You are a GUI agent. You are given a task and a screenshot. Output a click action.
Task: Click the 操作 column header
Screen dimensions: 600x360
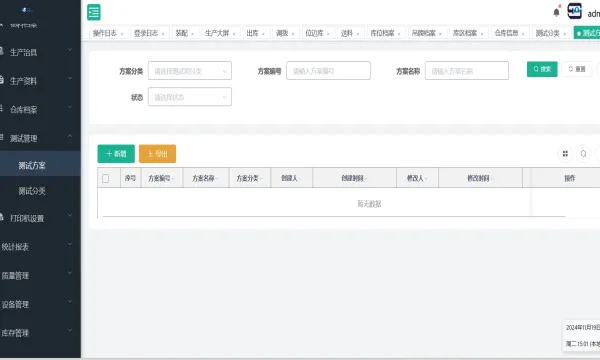pyautogui.click(x=570, y=178)
